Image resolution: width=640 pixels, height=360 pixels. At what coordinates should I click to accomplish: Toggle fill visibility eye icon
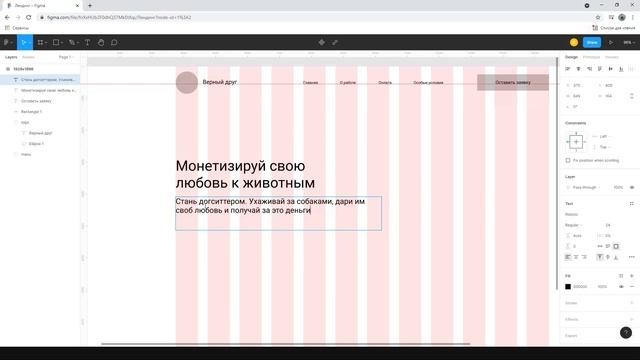[x=621, y=287]
